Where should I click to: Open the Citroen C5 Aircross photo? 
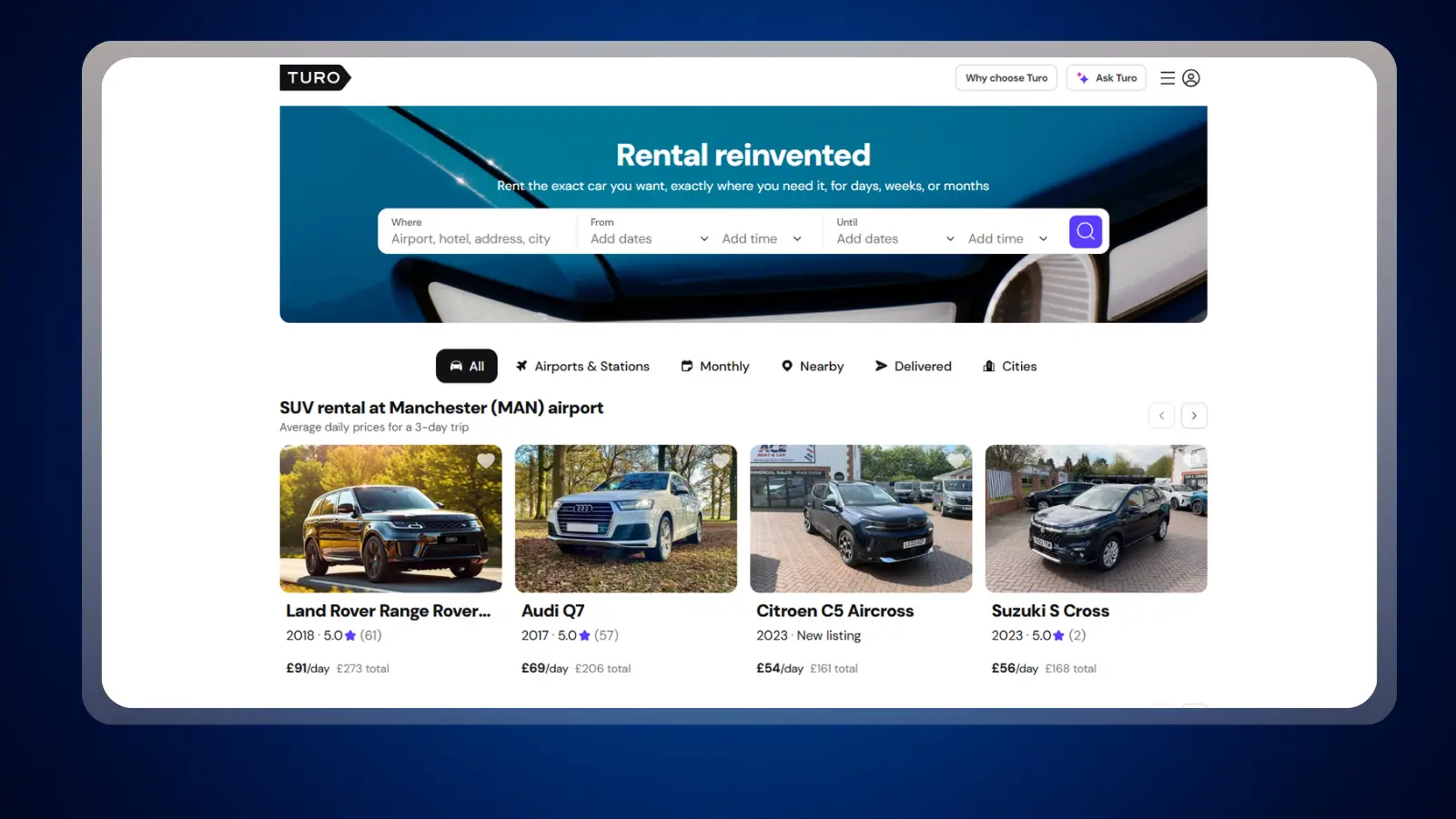point(861,519)
